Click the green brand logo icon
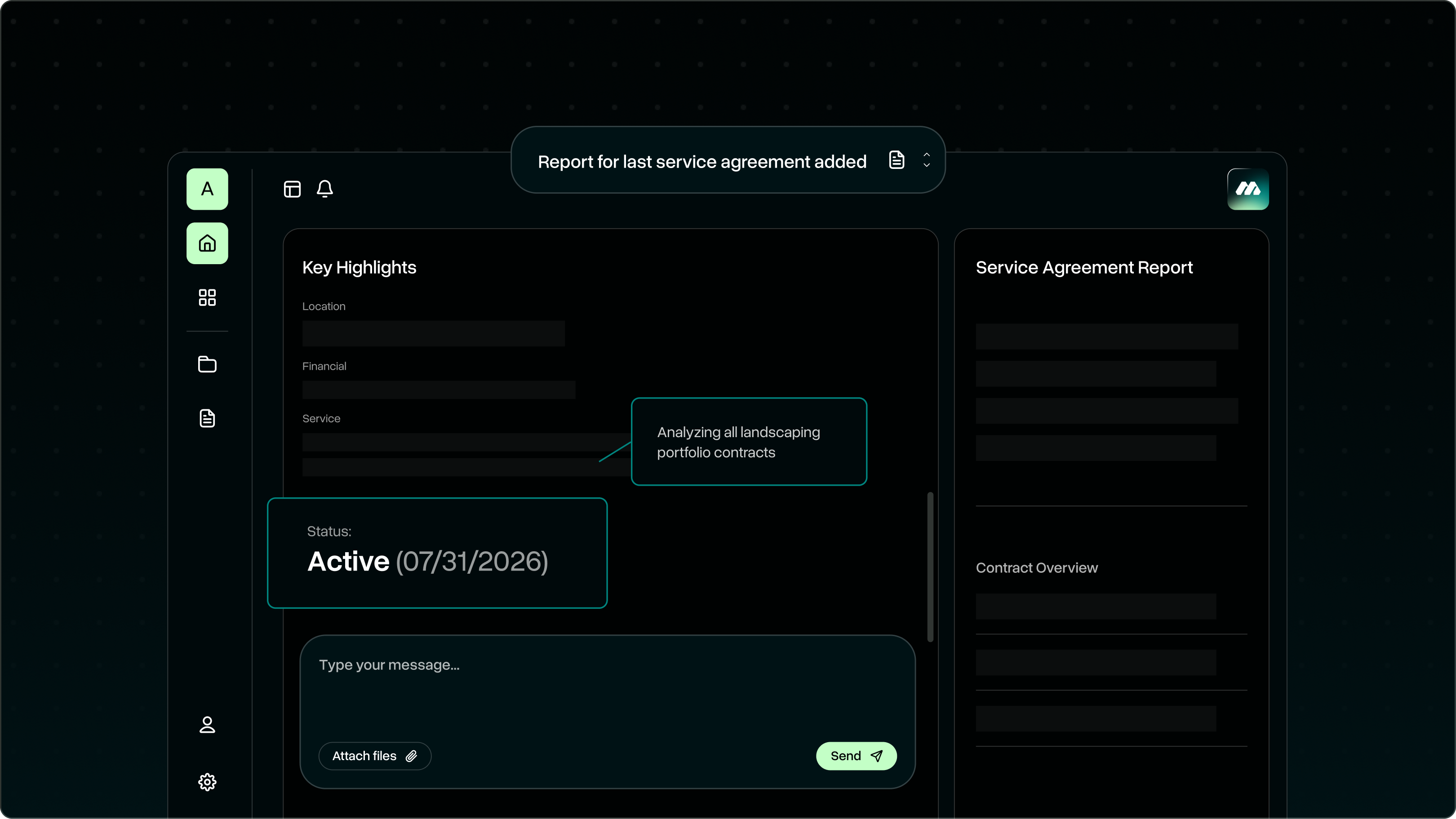 [x=1247, y=189]
